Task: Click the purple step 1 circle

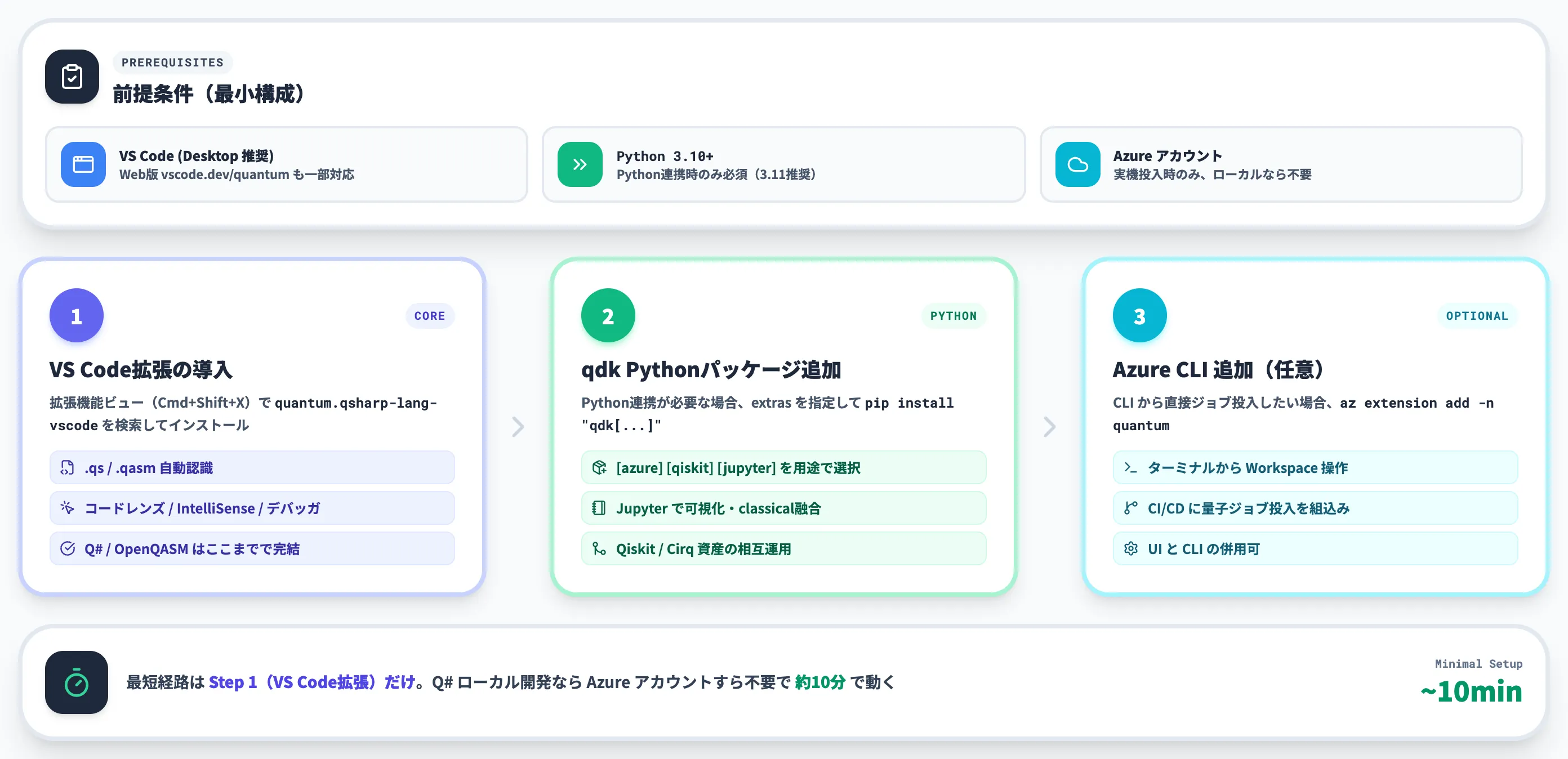Action: 77,315
